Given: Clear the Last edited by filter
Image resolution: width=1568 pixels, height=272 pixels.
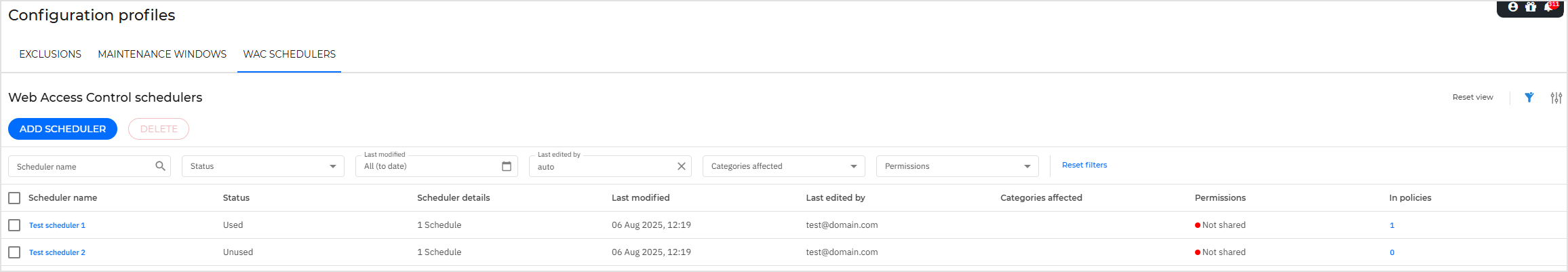Looking at the screenshot, I should 681,166.
